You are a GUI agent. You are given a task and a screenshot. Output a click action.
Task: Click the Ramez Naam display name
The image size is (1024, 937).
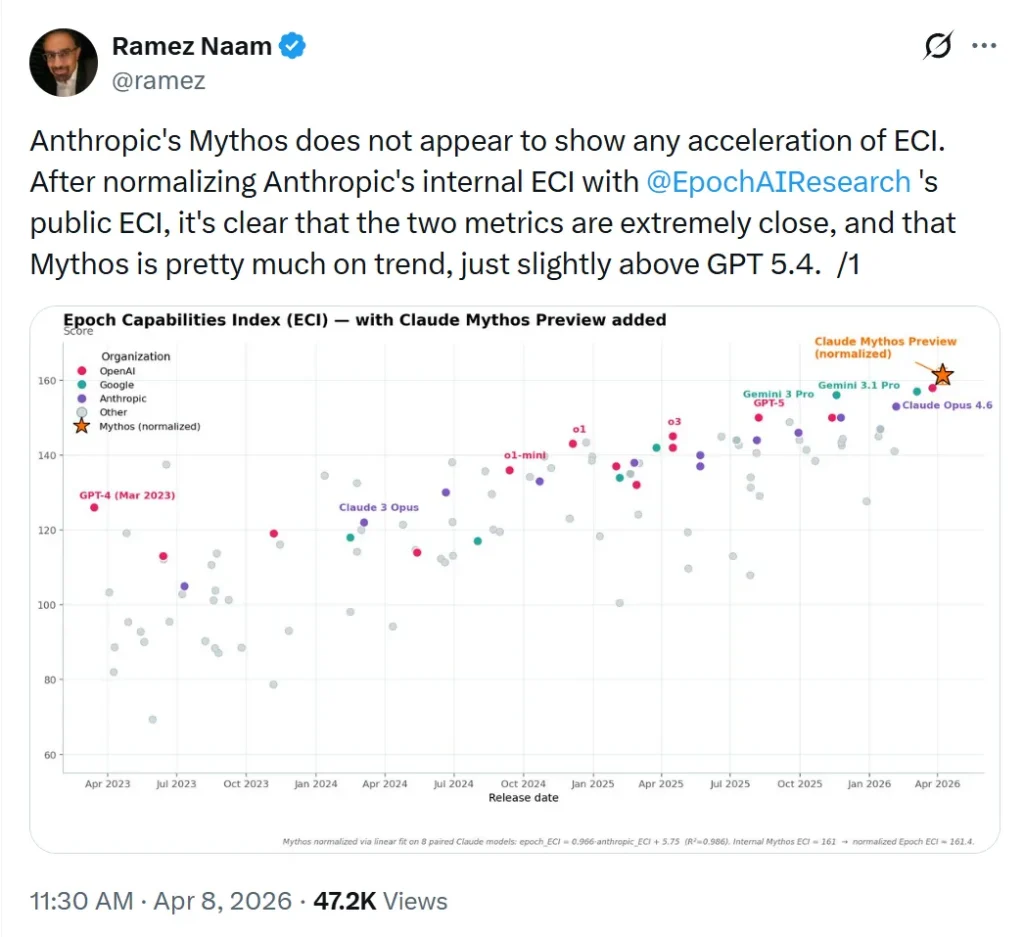point(191,46)
